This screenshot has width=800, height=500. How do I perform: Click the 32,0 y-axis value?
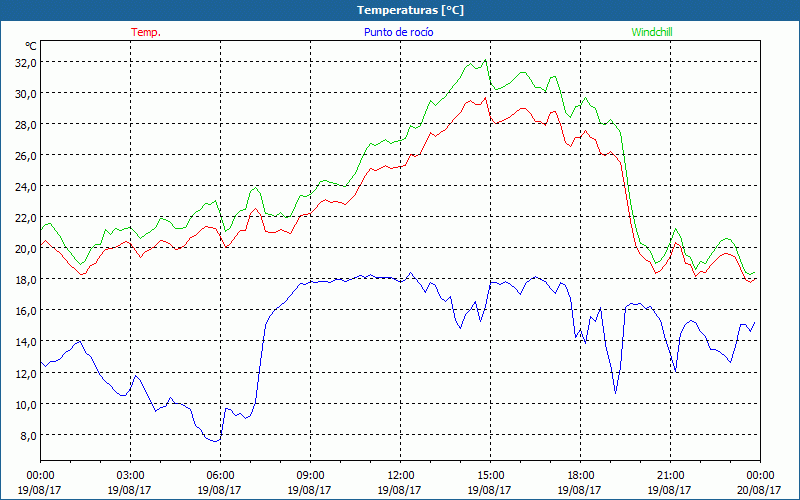(26, 63)
